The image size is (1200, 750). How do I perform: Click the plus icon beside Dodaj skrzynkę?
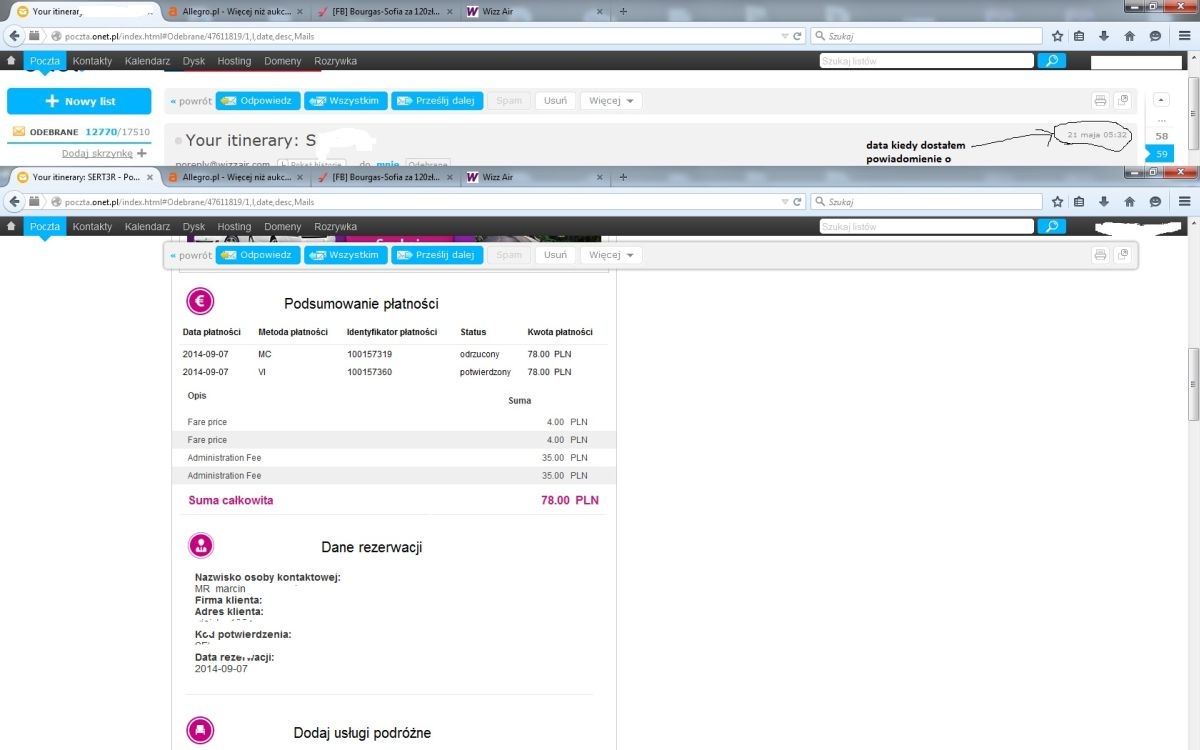[x=142, y=153]
